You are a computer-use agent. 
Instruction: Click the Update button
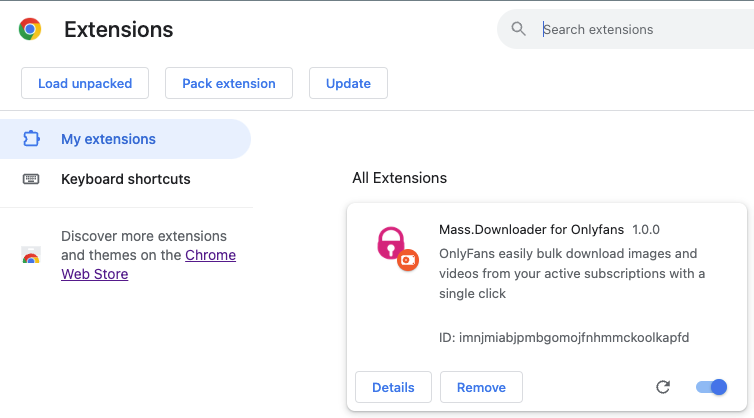(x=348, y=83)
